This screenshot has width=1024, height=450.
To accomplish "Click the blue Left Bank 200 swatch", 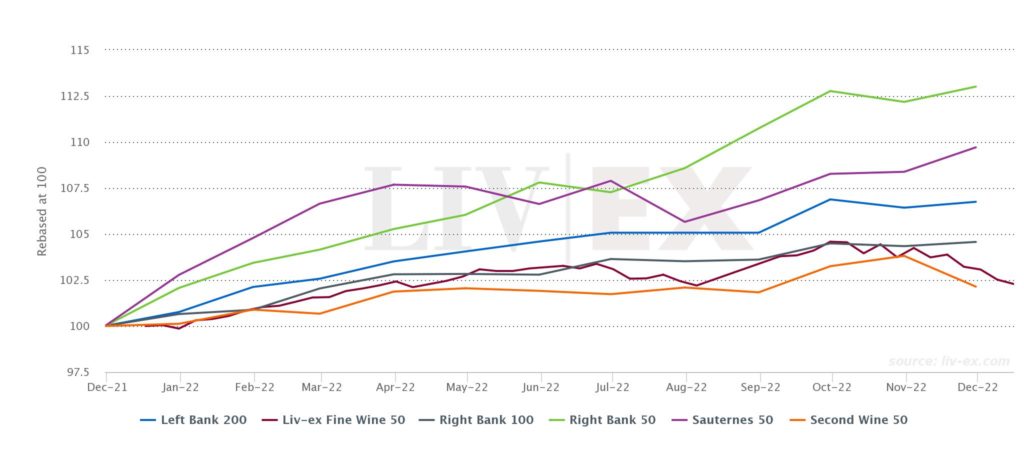I will point(147,420).
